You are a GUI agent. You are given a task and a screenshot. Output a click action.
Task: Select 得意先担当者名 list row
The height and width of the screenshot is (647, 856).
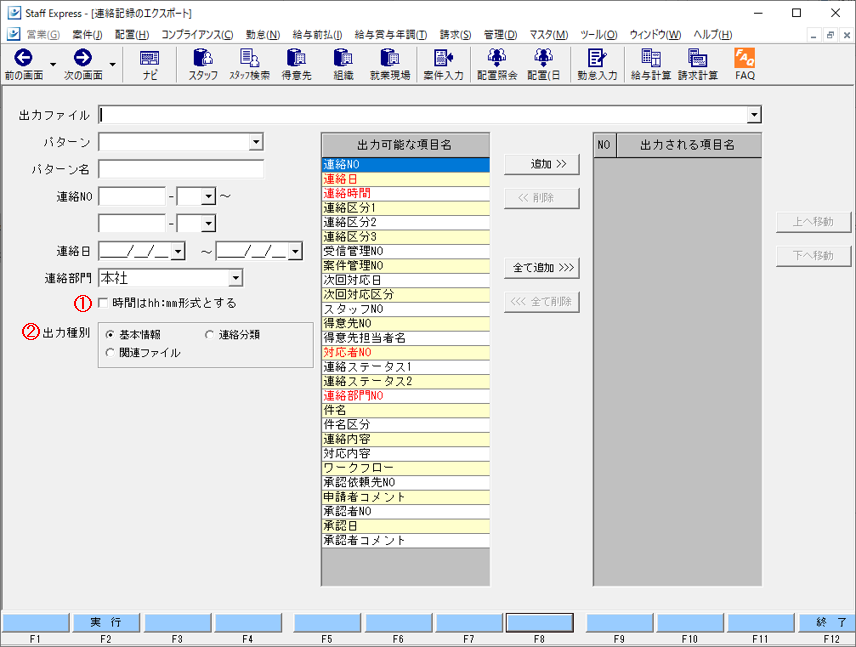click(406, 338)
